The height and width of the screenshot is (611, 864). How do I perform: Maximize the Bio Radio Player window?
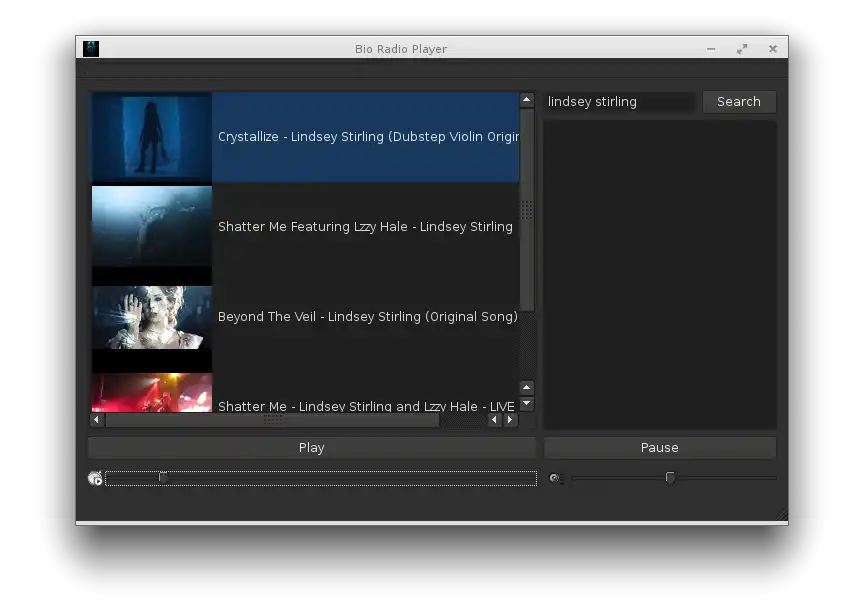742,49
